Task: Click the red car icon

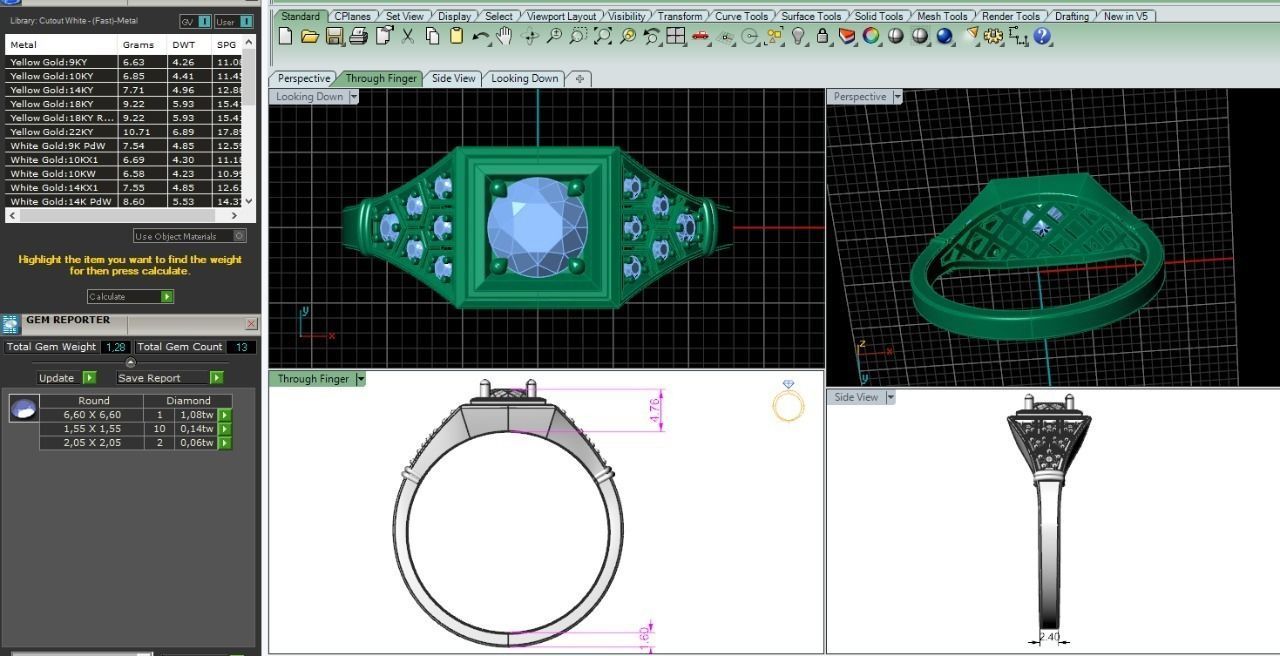Action: [700, 36]
